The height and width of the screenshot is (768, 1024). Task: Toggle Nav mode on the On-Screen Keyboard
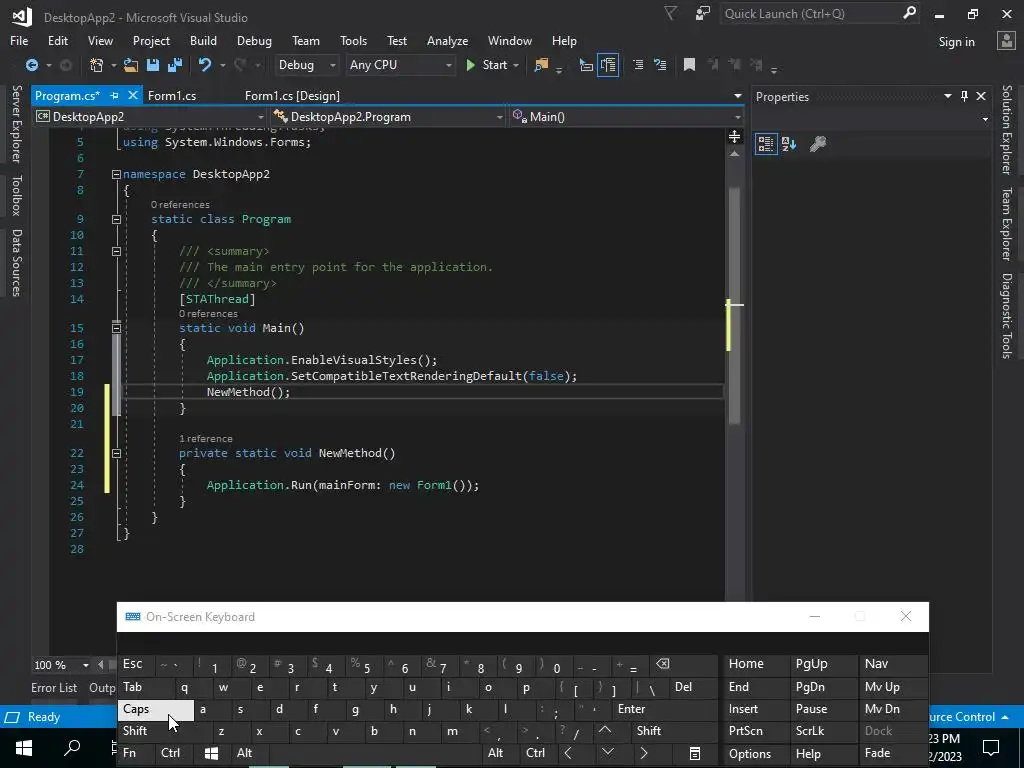click(x=893, y=664)
